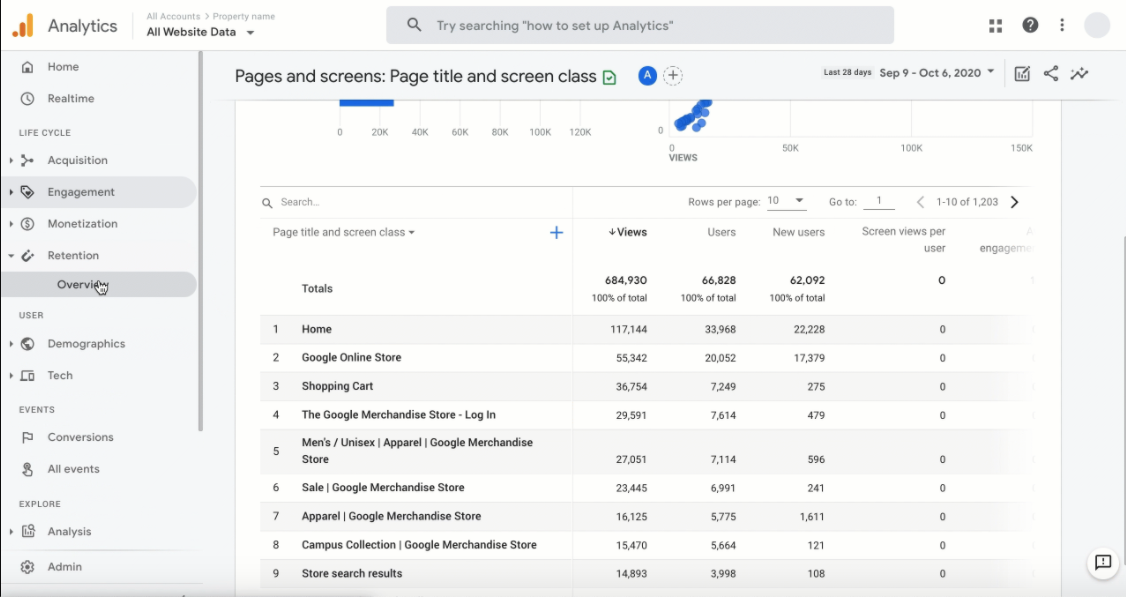The width and height of the screenshot is (1126, 597).
Task: Go to next page of table rows
Action: tap(1015, 202)
